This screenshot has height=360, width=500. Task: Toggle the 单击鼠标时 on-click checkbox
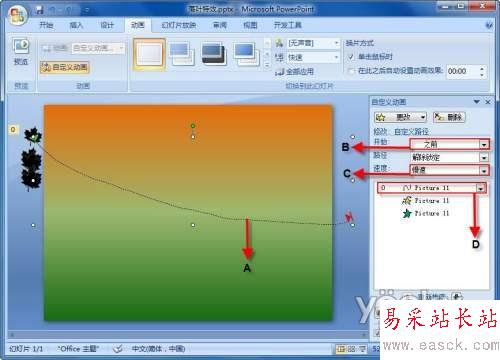pos(350,57)
